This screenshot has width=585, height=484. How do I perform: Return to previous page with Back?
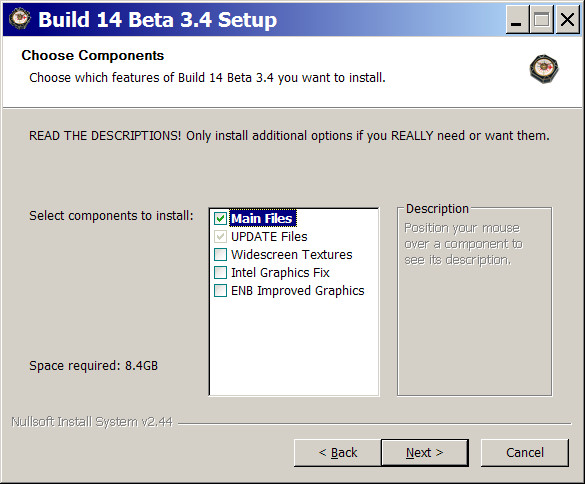tap(338, 453)
